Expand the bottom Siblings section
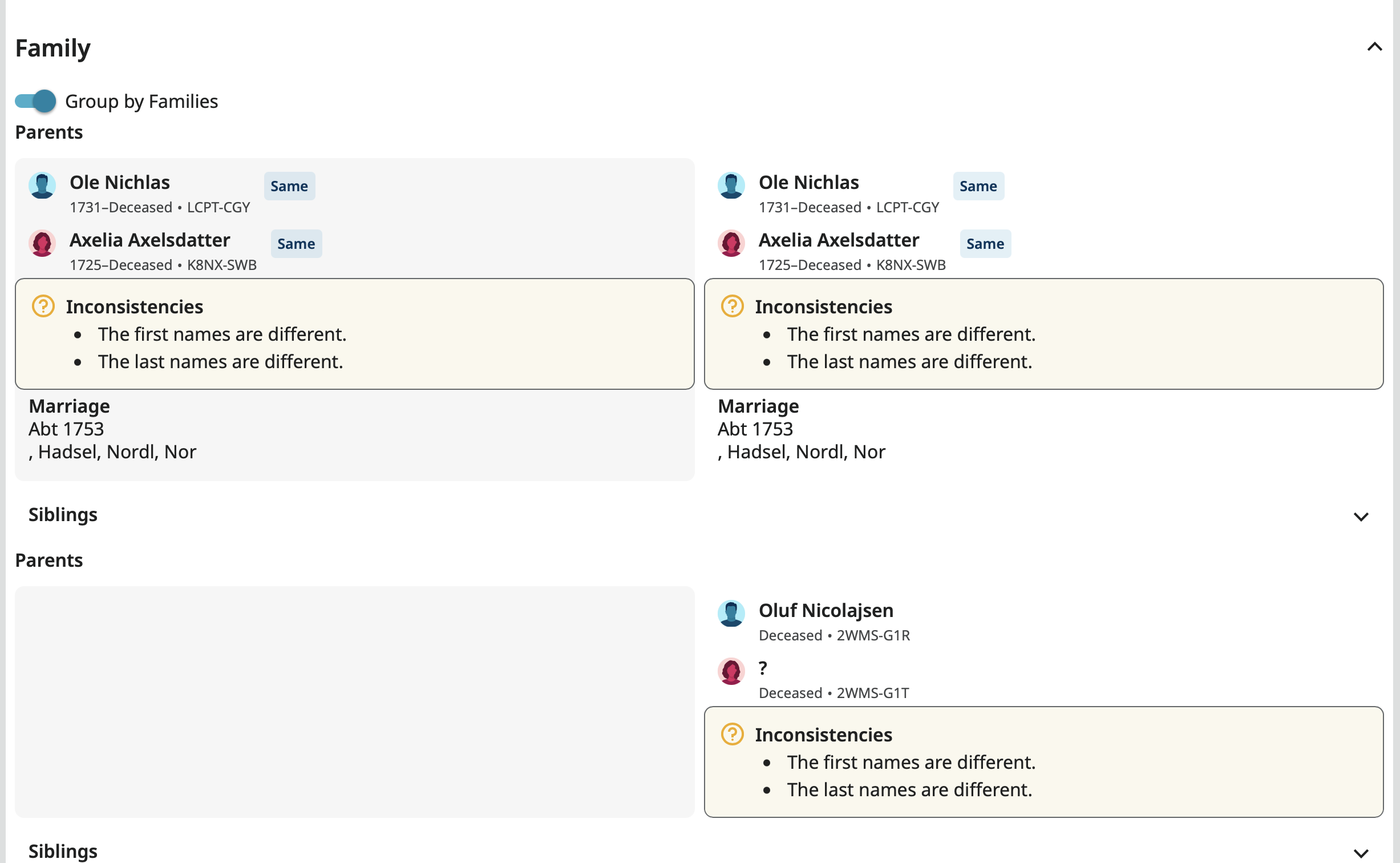 click(x=1361, y=853)
